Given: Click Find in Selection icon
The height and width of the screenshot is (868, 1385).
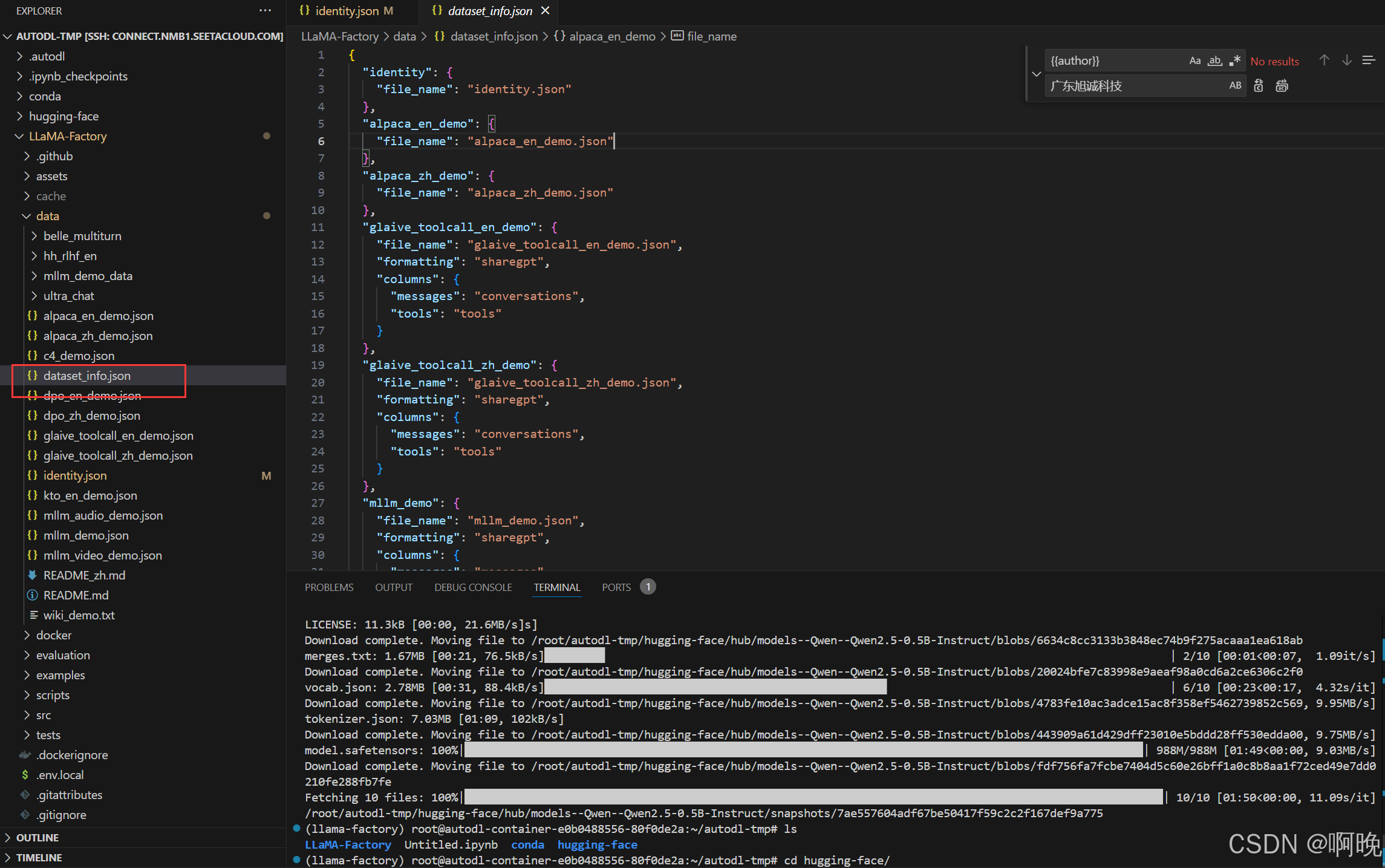Looking at the screenshot, I should [1368, 60].
